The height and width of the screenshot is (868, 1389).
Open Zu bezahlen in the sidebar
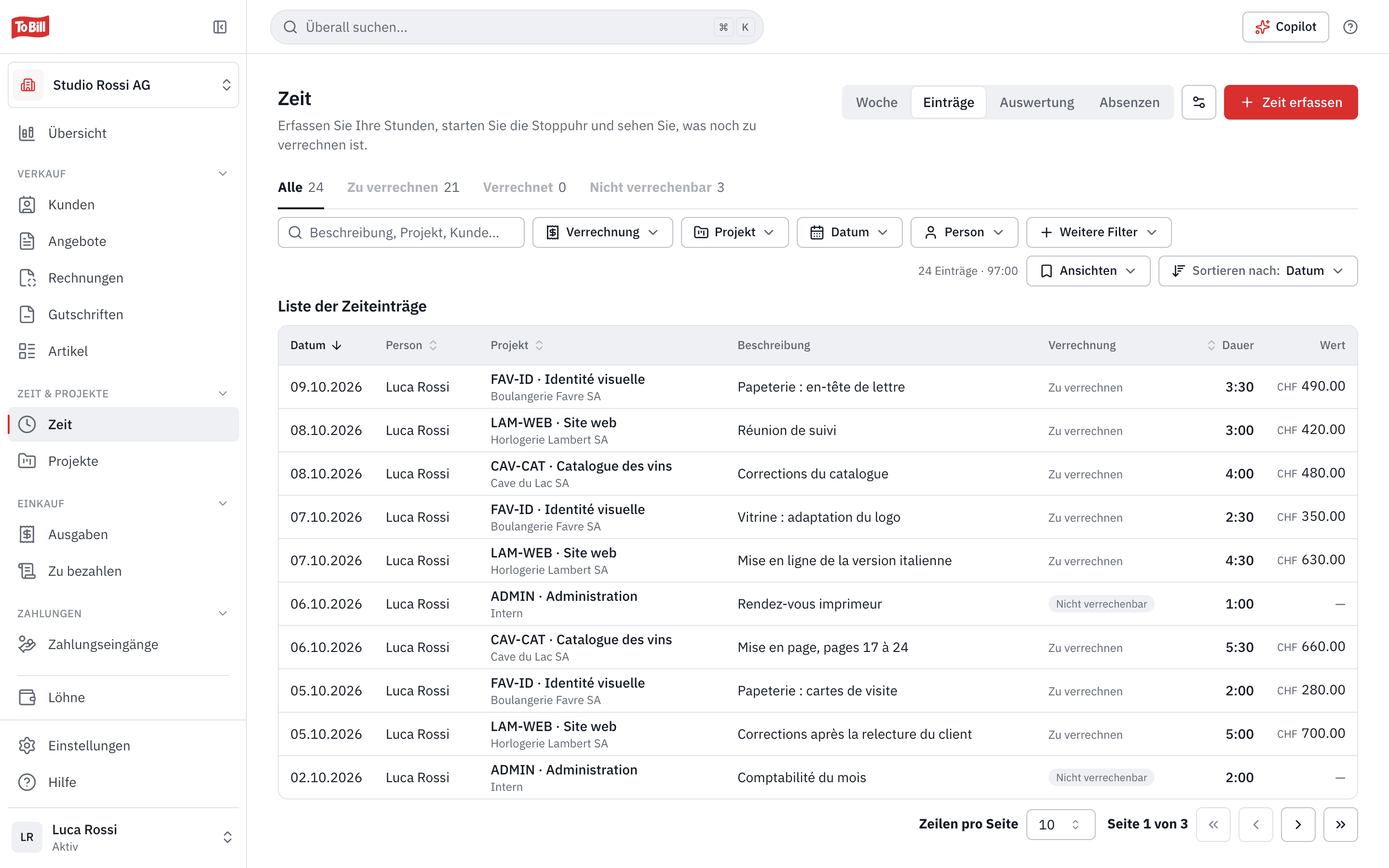coord(123,571)
